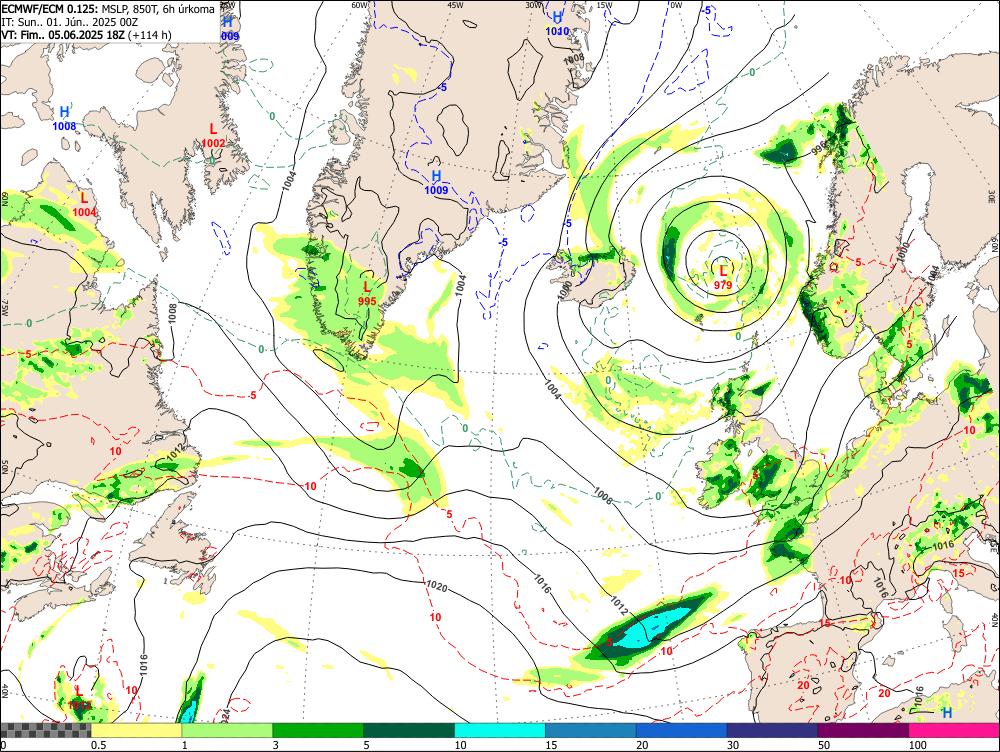The height and width of the screenshot is (752, 1000).
Task: Select the high pressure label 'H 1009'
Action: tap(436, 182)
